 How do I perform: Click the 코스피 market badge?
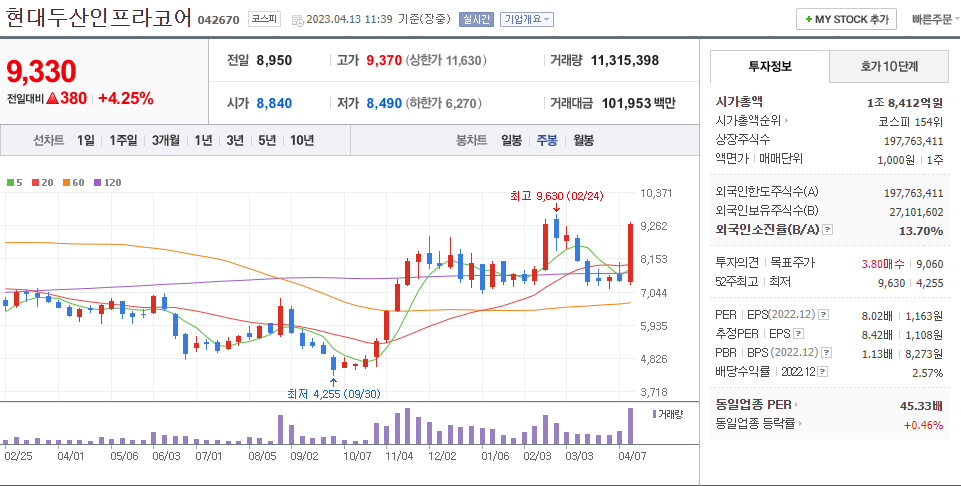click(x=264, y=19)
